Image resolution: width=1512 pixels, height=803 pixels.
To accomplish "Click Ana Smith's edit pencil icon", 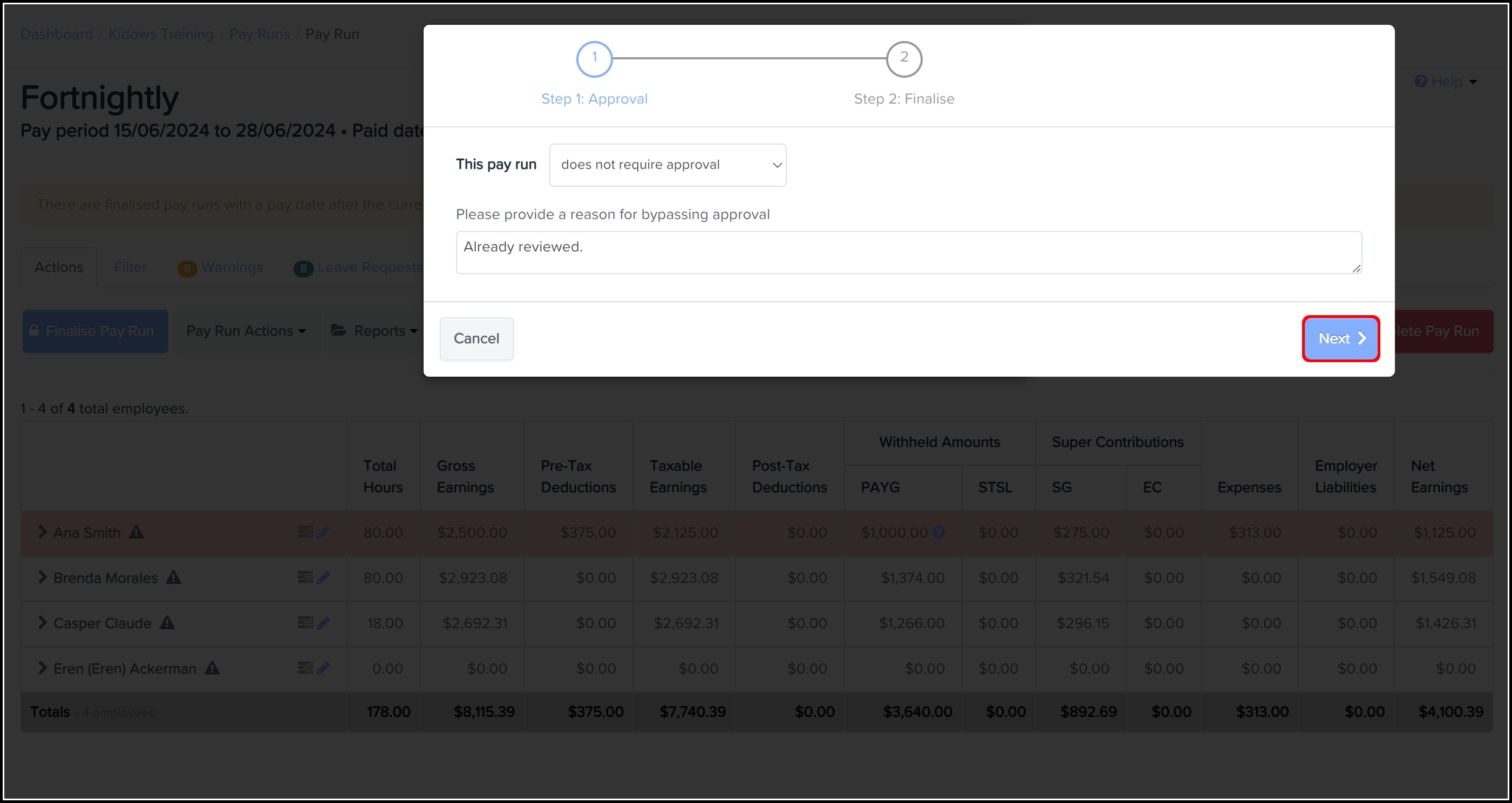I will (x=323, y=533).
